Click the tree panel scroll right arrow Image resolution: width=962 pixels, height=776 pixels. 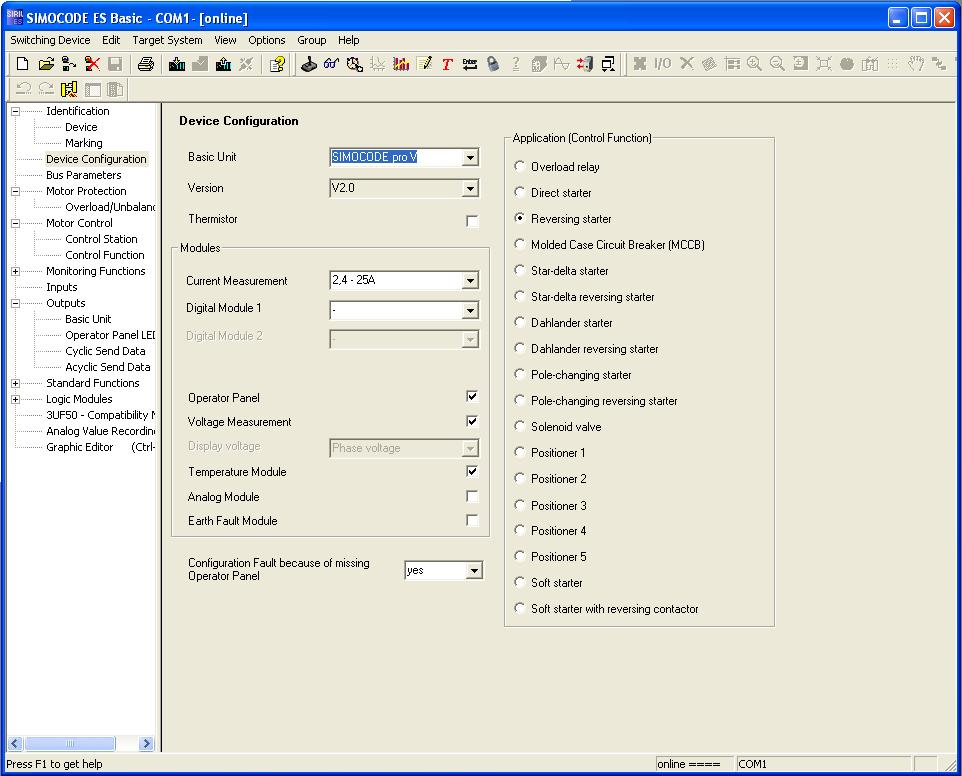(146, 743)
